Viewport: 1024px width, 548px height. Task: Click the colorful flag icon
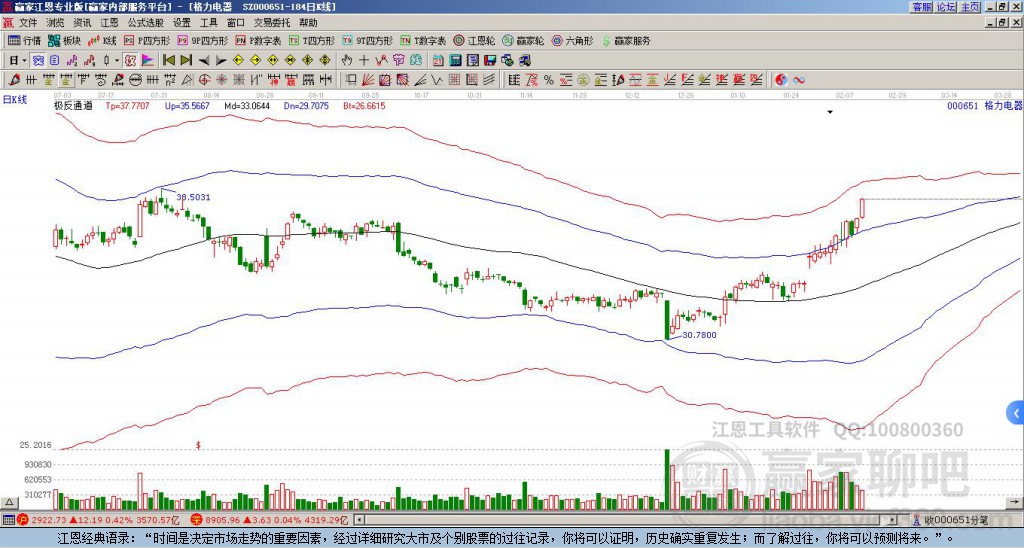coord(148,61)
